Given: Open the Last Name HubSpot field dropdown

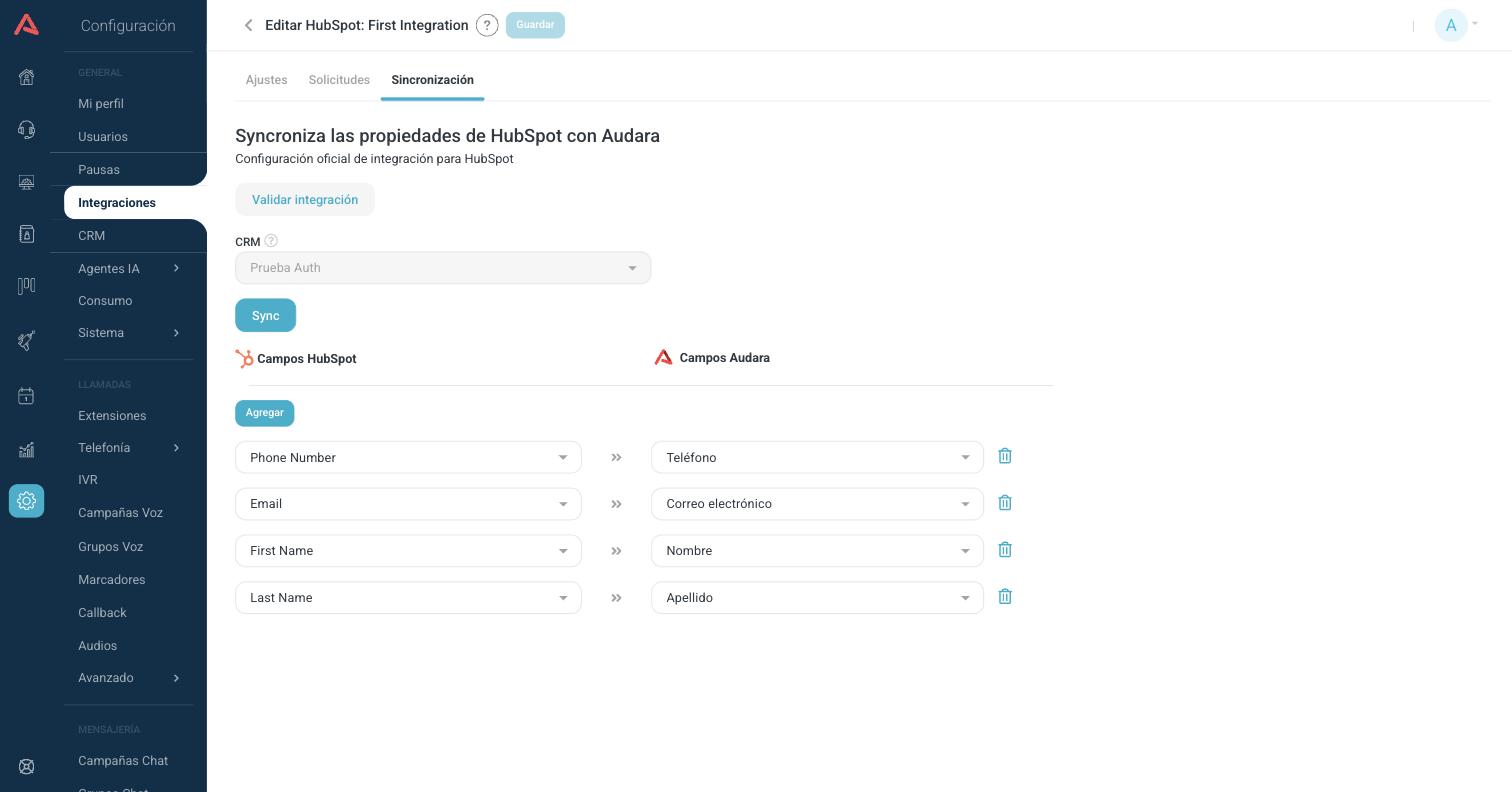Looking at the screenshot, I should pos(408,598).
